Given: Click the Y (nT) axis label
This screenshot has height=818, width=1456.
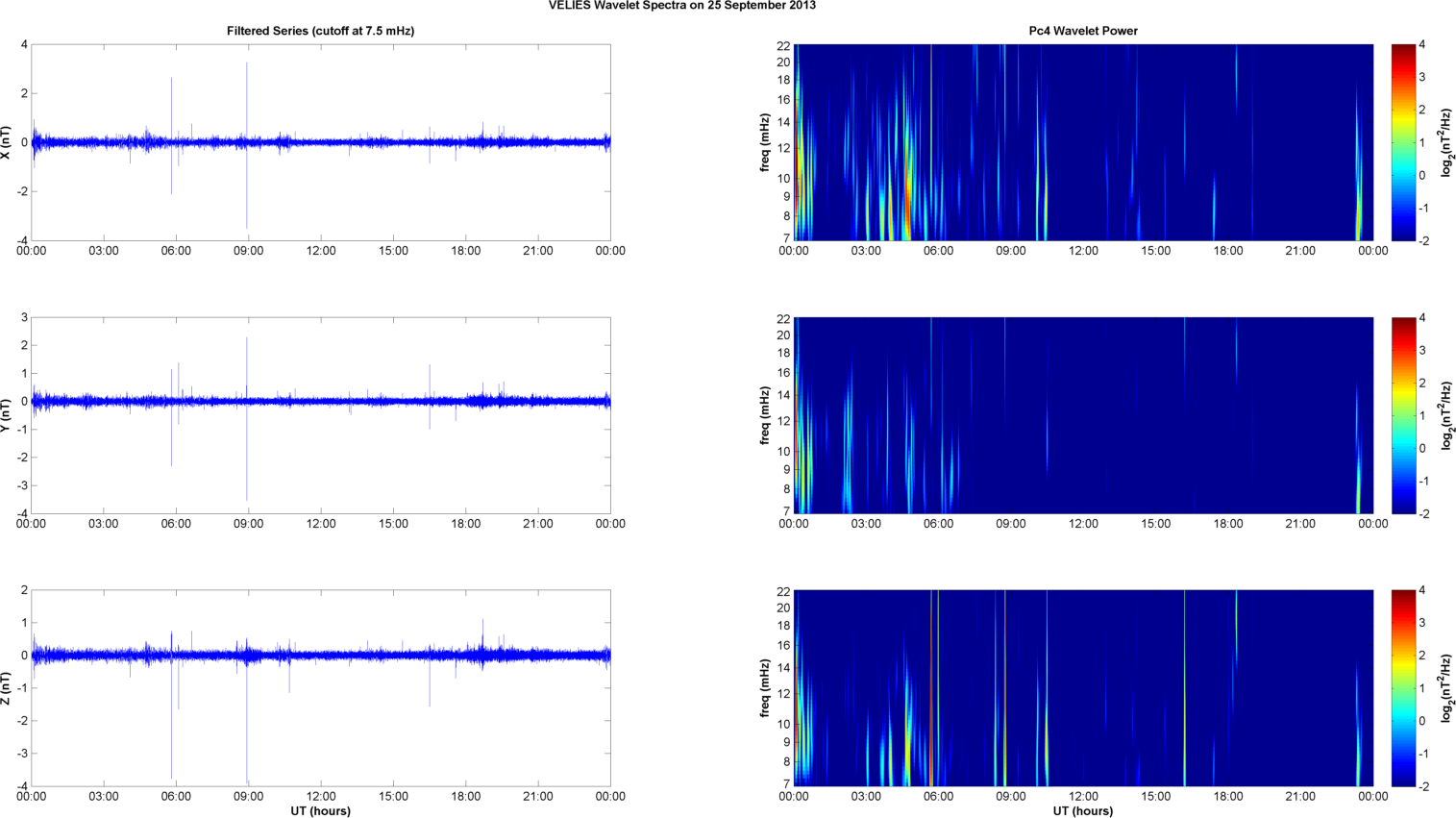Looking at the screenshot, I should (x=8, y=415).
